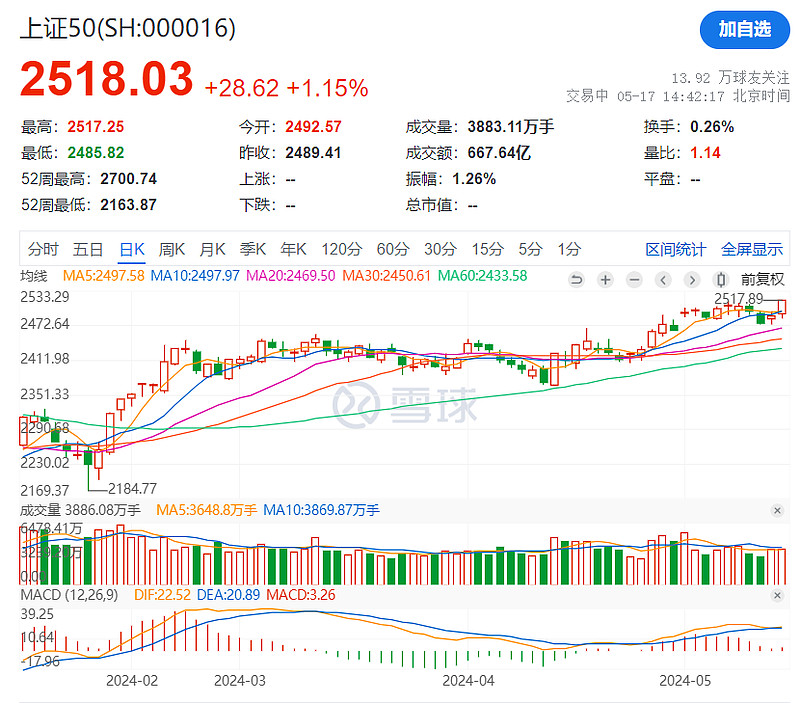This screenshot has width=800, height=703.
Task: Toggle the candlestick style icon
Action: pyautogui.click(x=721, y=280)
